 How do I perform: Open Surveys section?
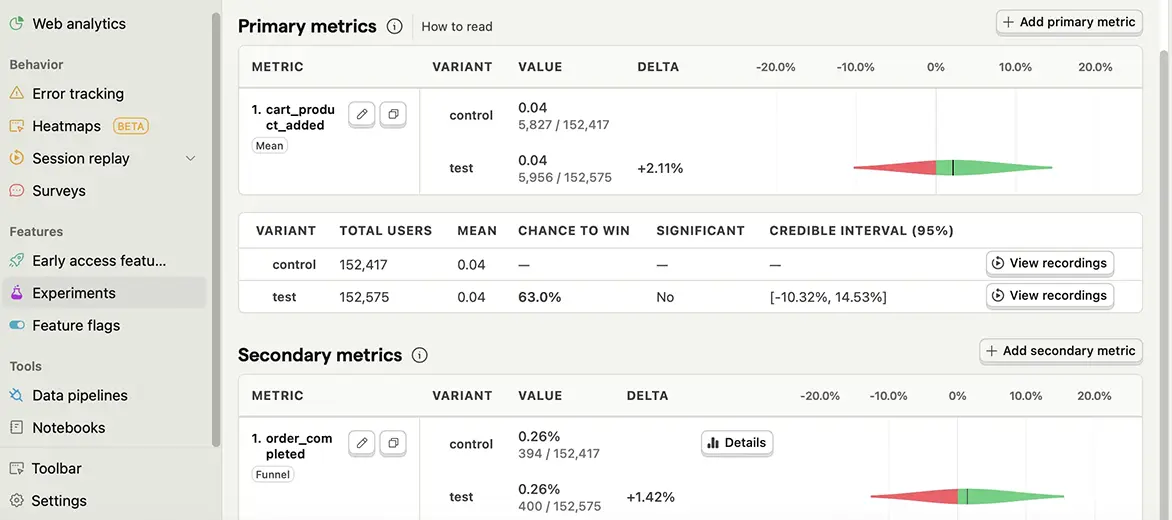point(59,191)
